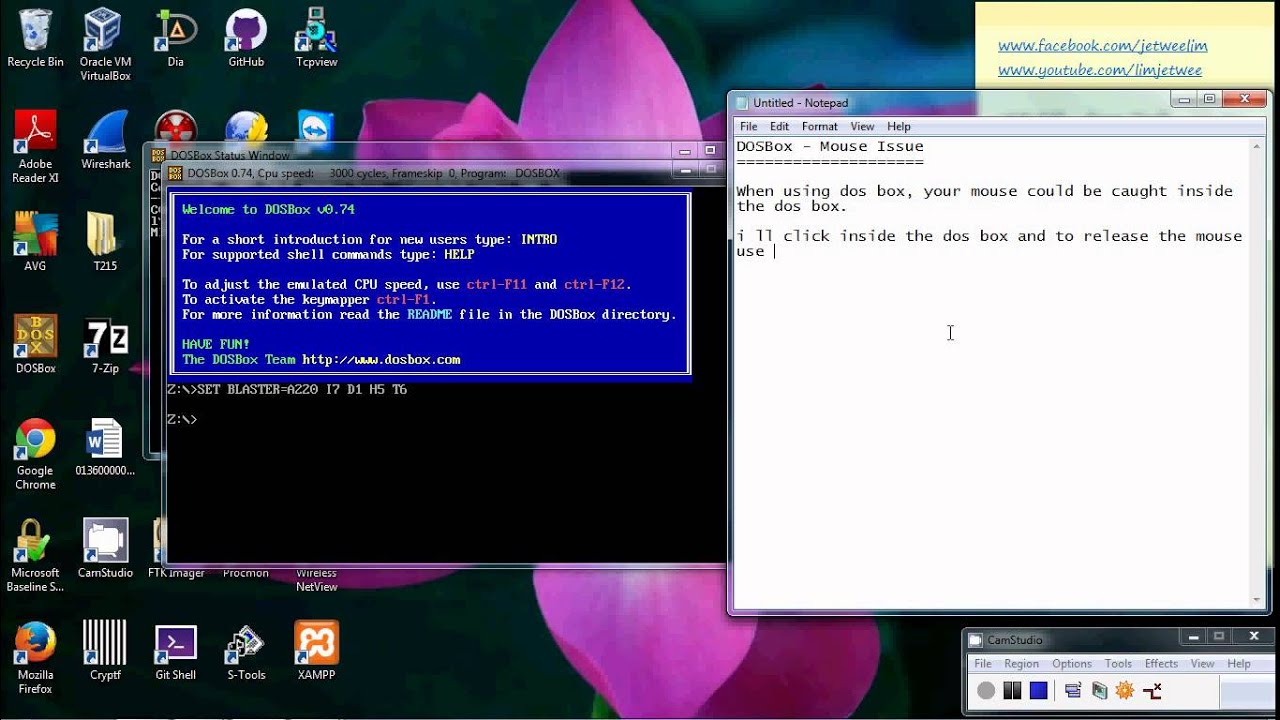Click the CamStudio screen annotations icon
The height and width of the screenshot is (720, 1280).
tap(1100, 690)
